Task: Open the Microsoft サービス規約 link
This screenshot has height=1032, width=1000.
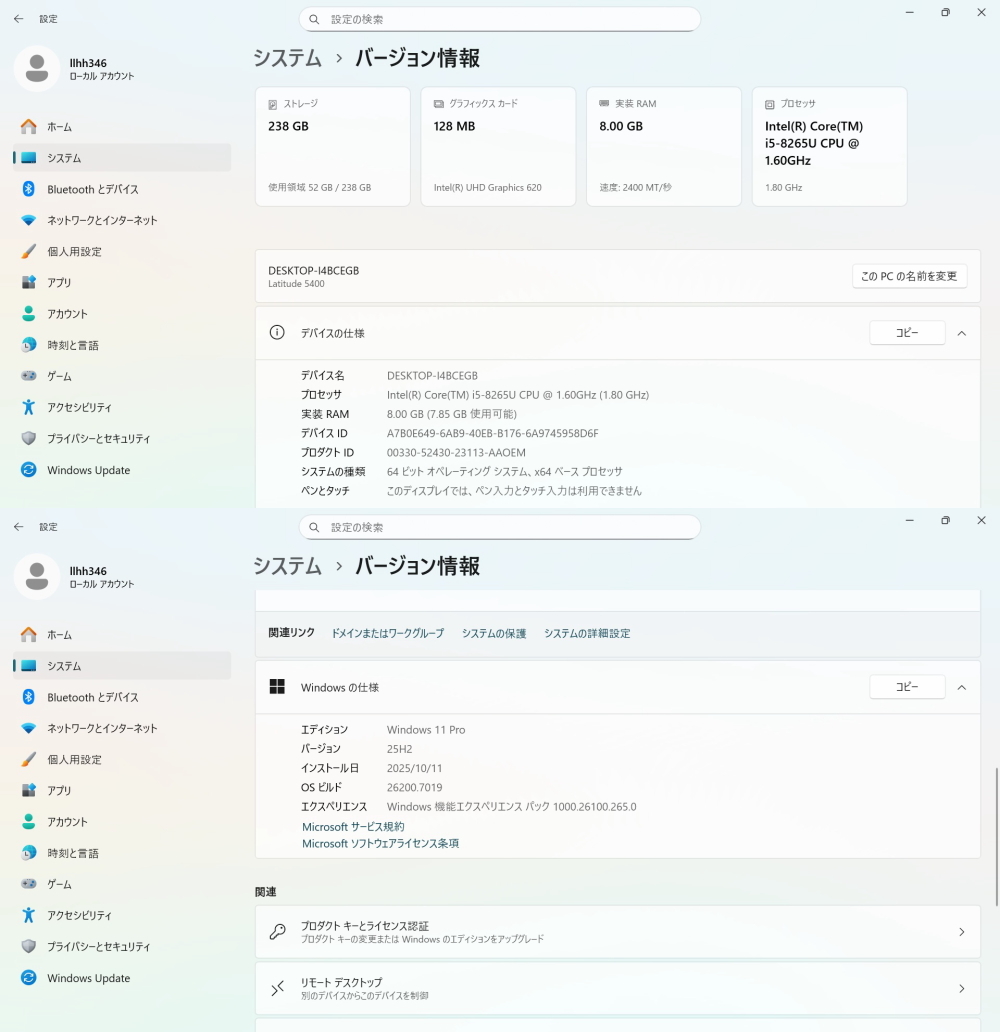Action: (353, 827)
